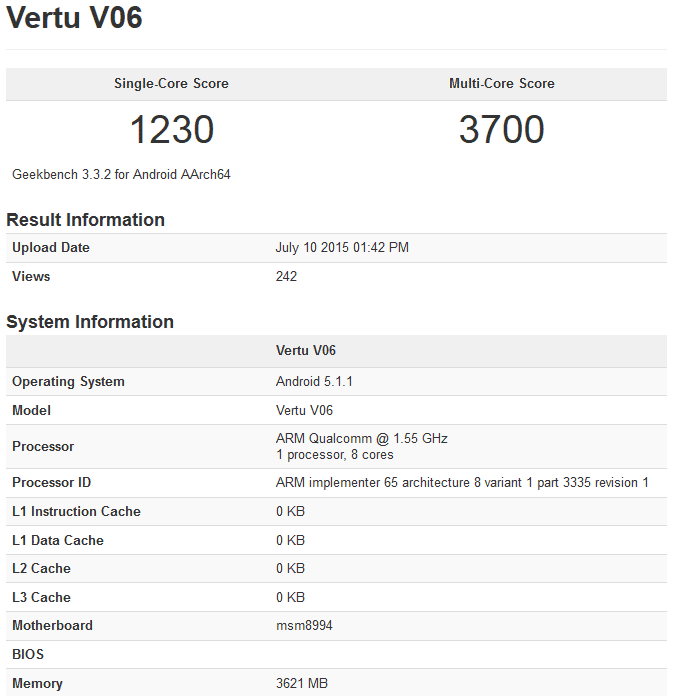This screenshot has width=674, height=696.
Task: Click the msm8994 motherboard value
Action: (304, 626)
